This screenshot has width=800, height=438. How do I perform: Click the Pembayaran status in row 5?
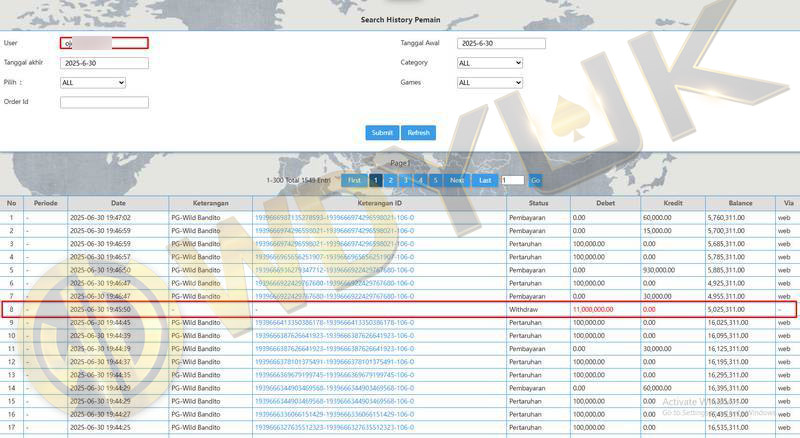click(x=527, y=270)
